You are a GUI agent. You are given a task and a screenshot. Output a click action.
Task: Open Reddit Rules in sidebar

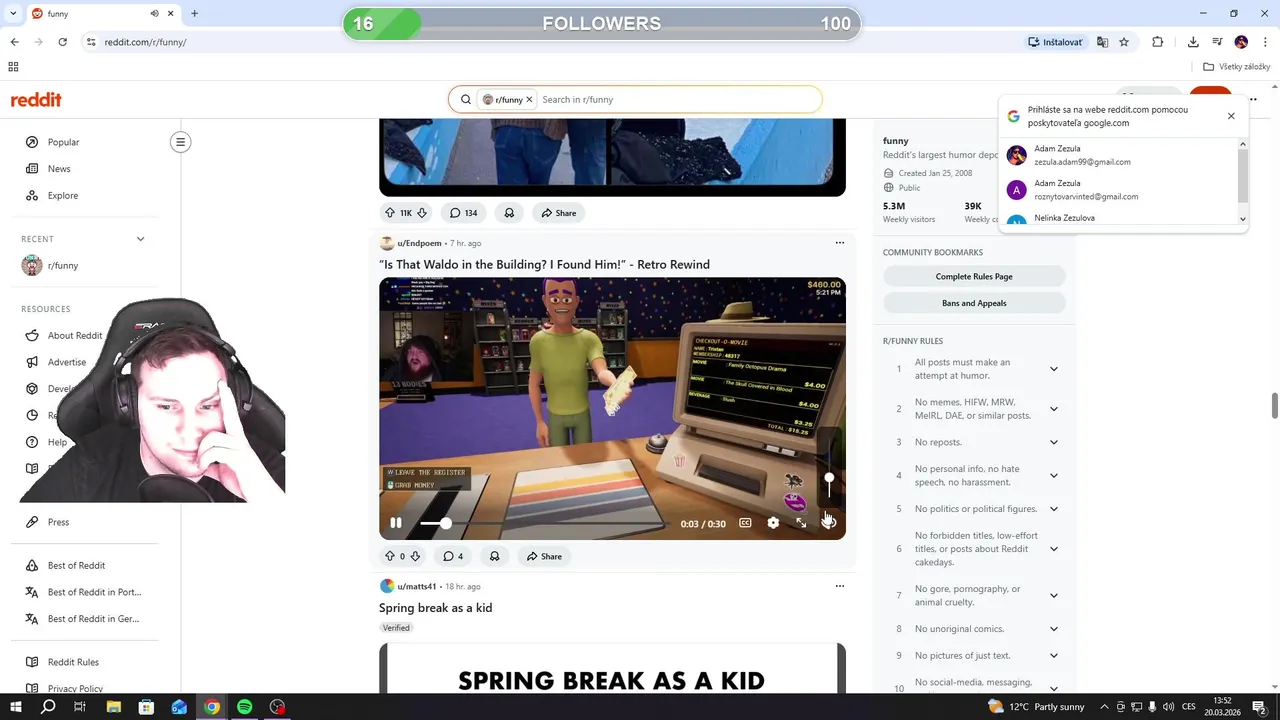point(73,662)
